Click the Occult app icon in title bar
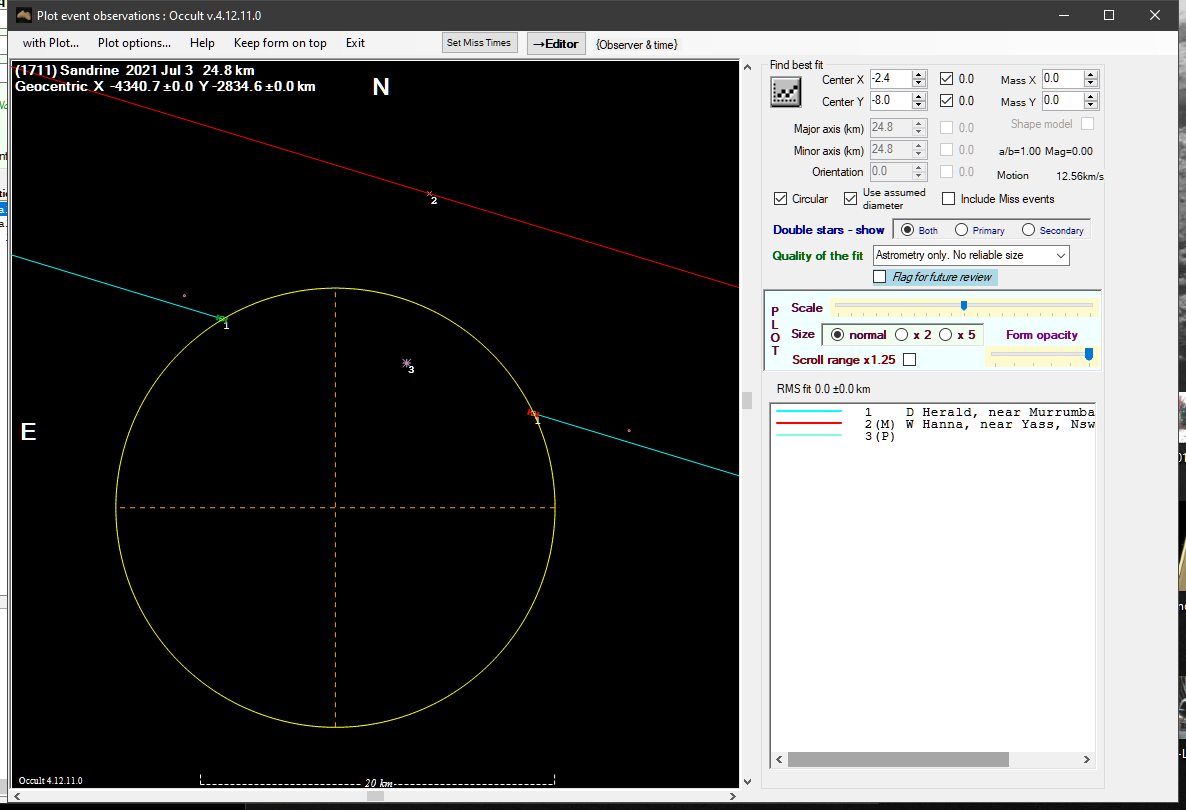This screenshot has width=1186, height=810. pyautogui.click(x=23, y=15)
